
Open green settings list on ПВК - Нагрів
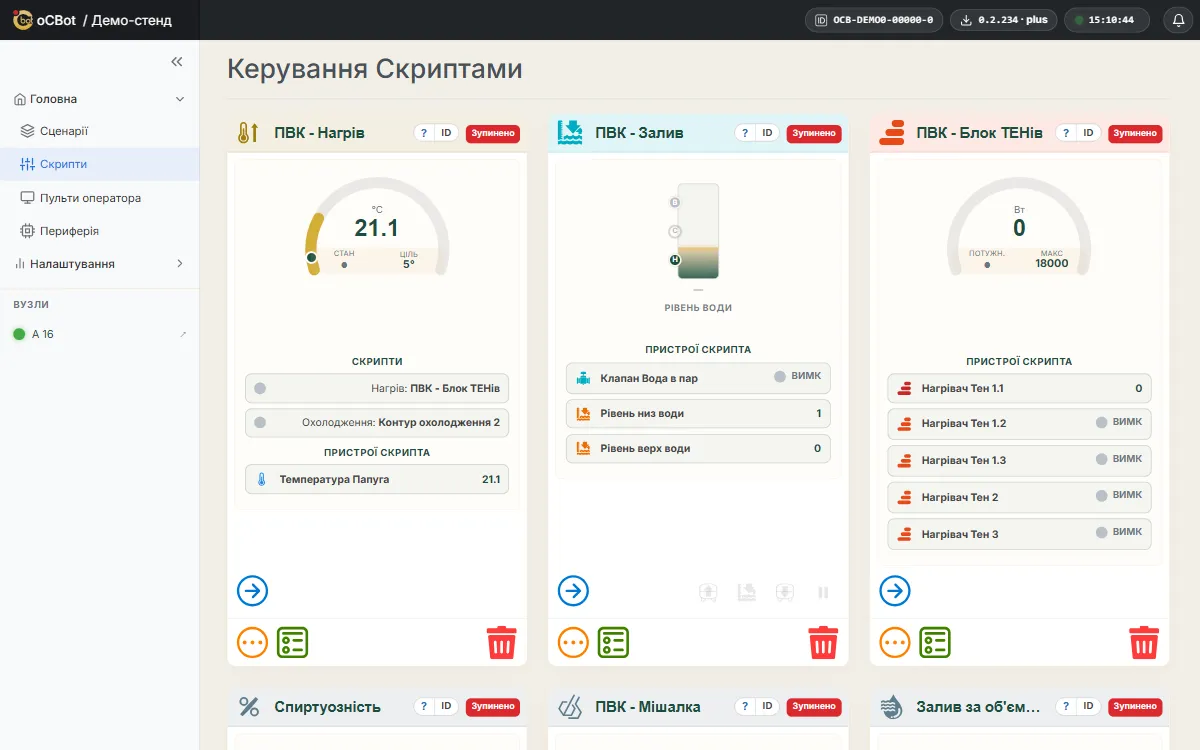292,642
